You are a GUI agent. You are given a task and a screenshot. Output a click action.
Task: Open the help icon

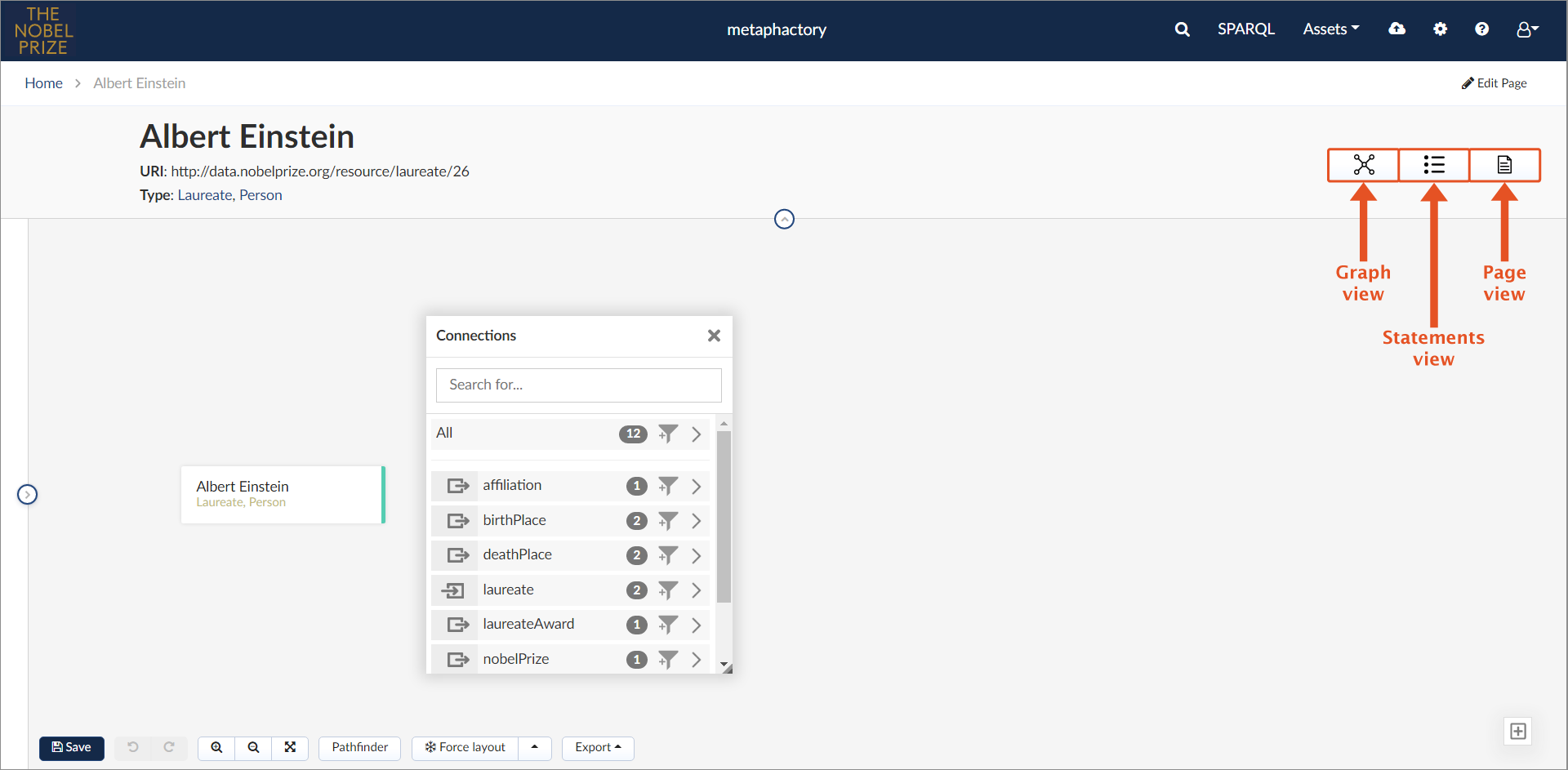[x=1481, y=29]
